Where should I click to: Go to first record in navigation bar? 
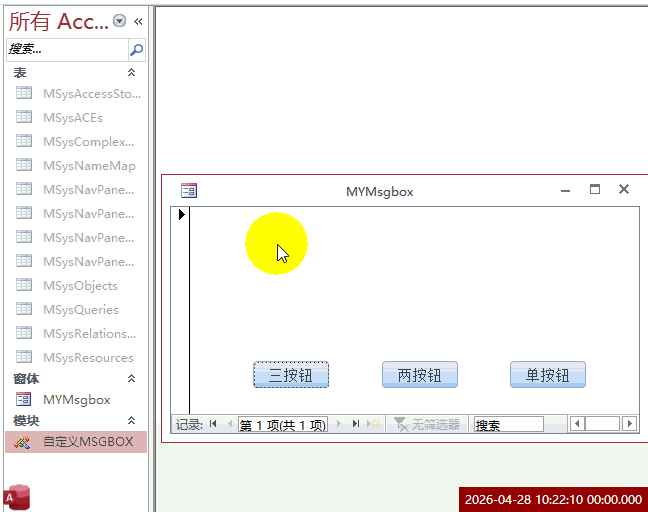click(x=213, y=424)
